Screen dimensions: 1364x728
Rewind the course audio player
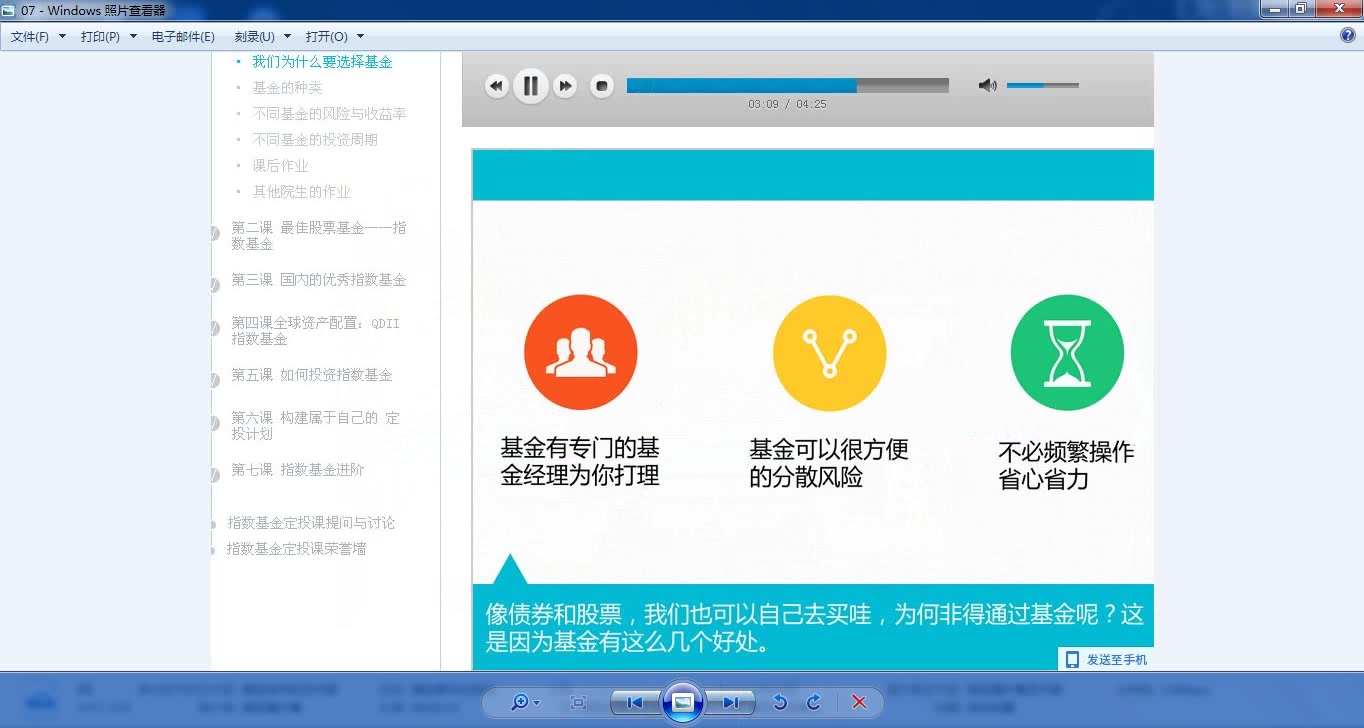[x=497, y=86]
